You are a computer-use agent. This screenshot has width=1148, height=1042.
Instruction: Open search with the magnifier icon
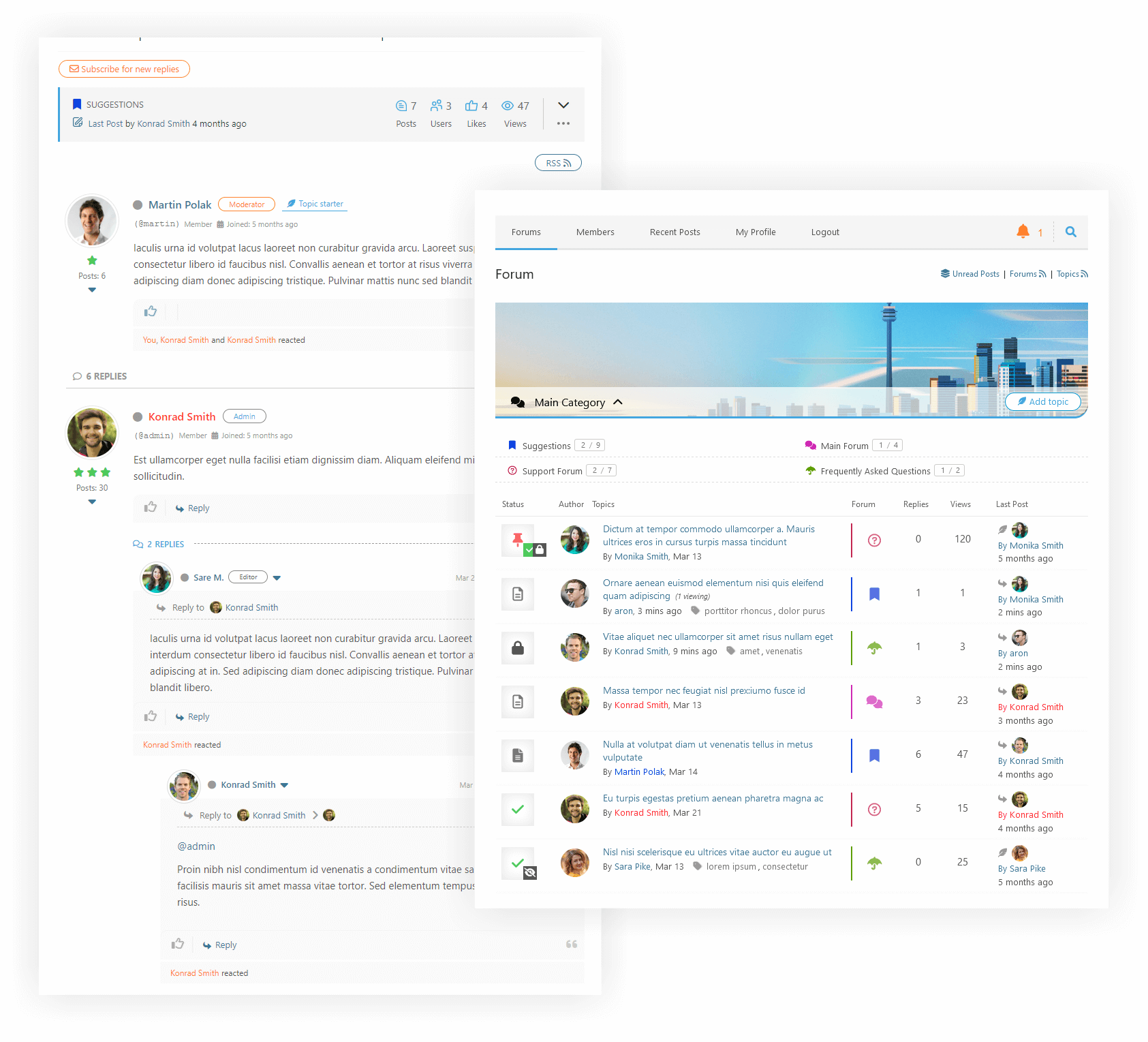tap(1070, 232)
